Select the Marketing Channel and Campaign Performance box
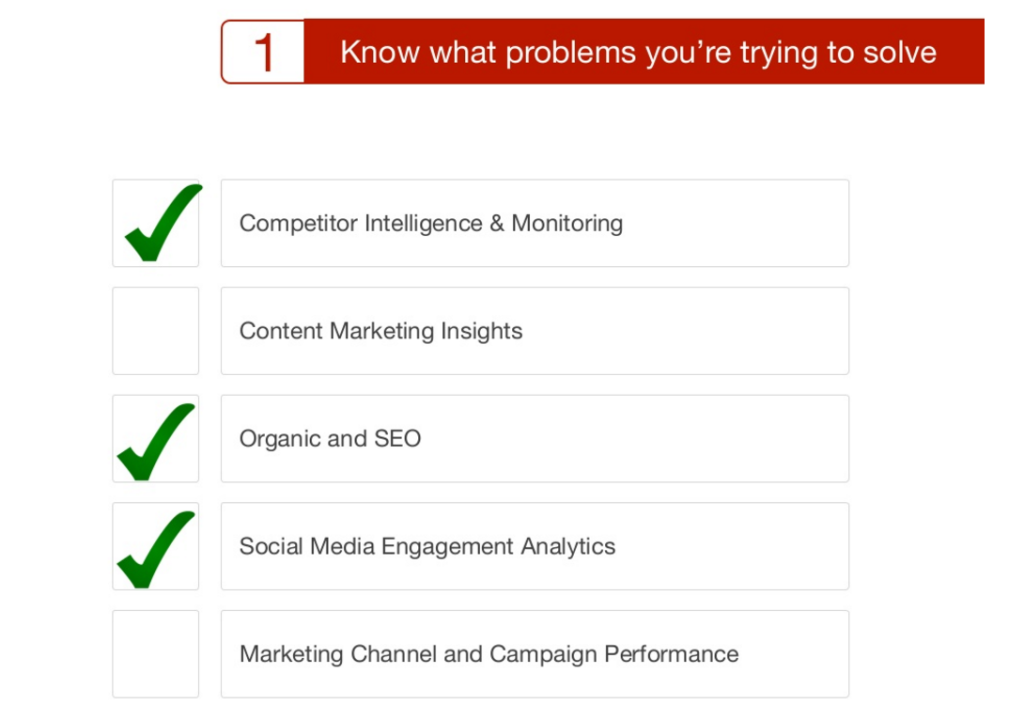The height and width of the screenshot is (721, 1024). (x=535, y=654)
